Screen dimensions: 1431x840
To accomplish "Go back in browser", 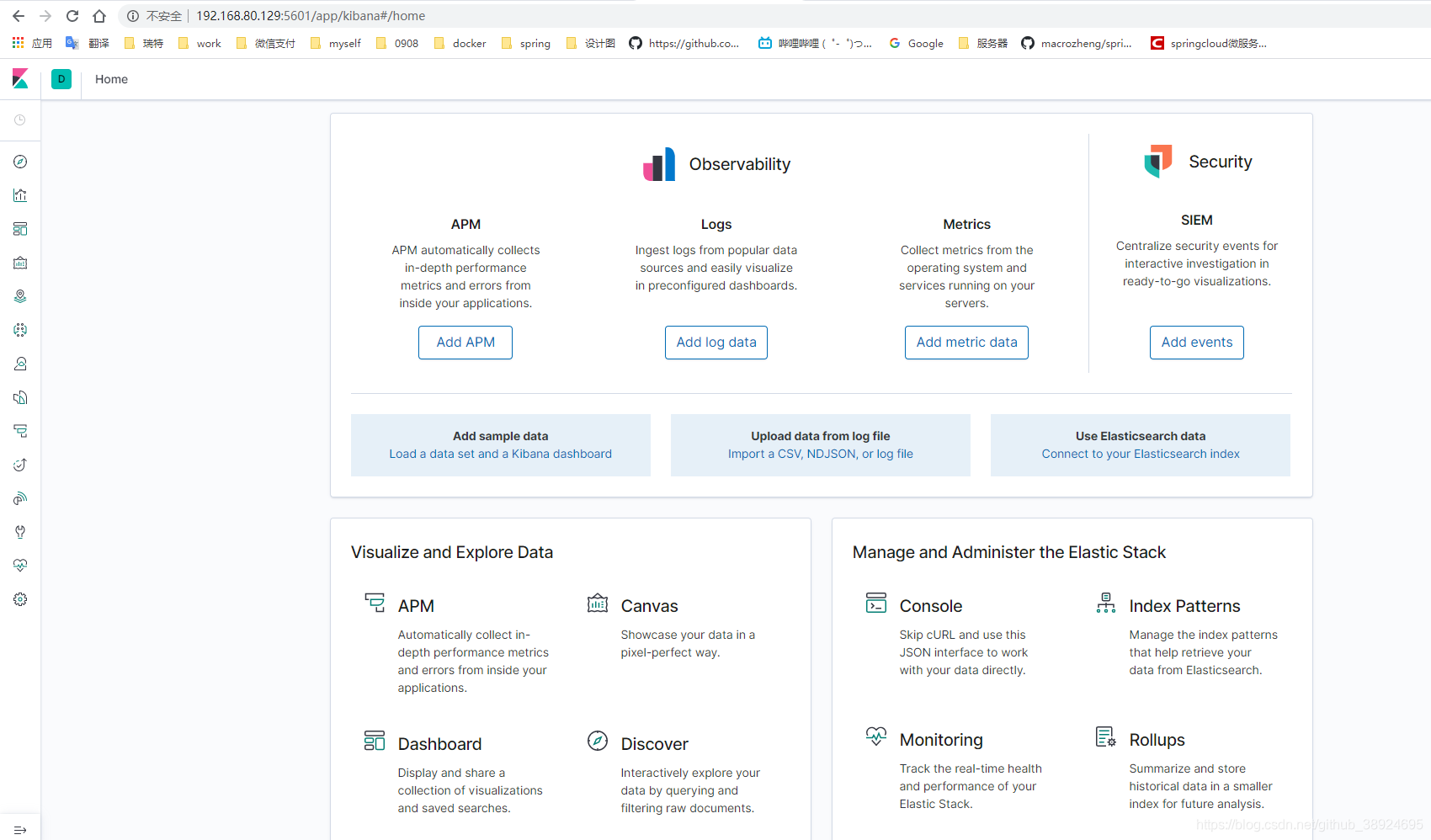I will (x=19, y=16).
